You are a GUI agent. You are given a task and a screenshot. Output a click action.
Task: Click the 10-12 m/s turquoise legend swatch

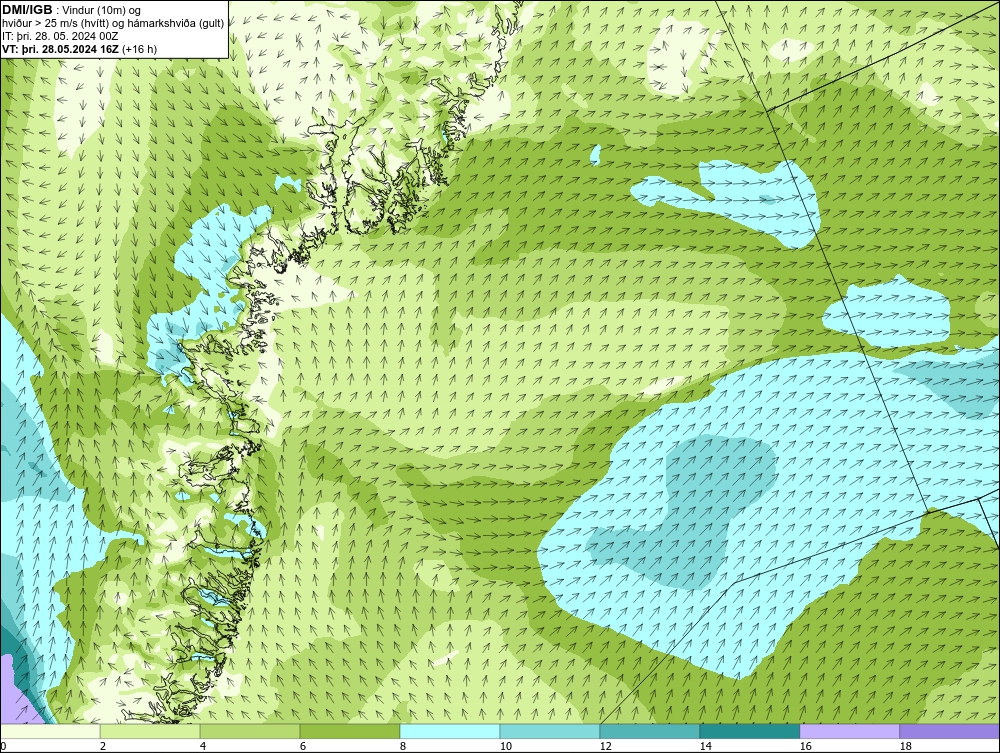550,731
